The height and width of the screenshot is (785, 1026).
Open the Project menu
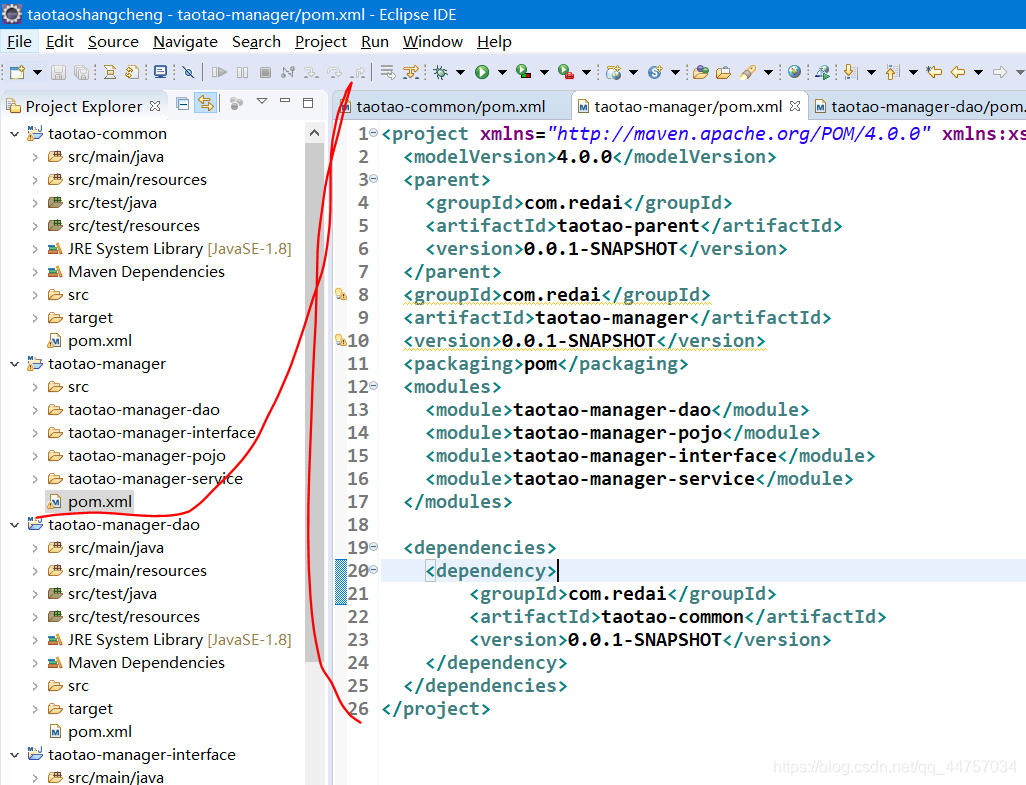coord(321,42)
